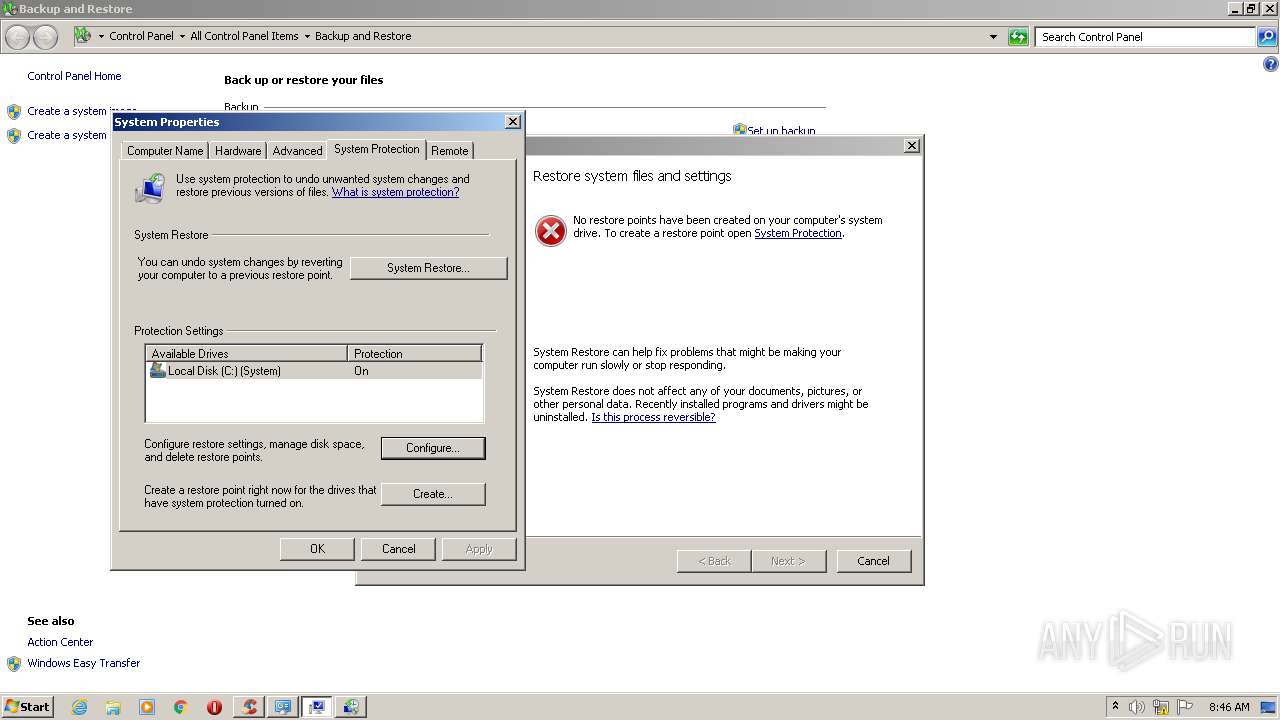Viewport: 1280px width, 720px height.
Task: Switch to the Computer Name tab
Action: tap(165, 151)
